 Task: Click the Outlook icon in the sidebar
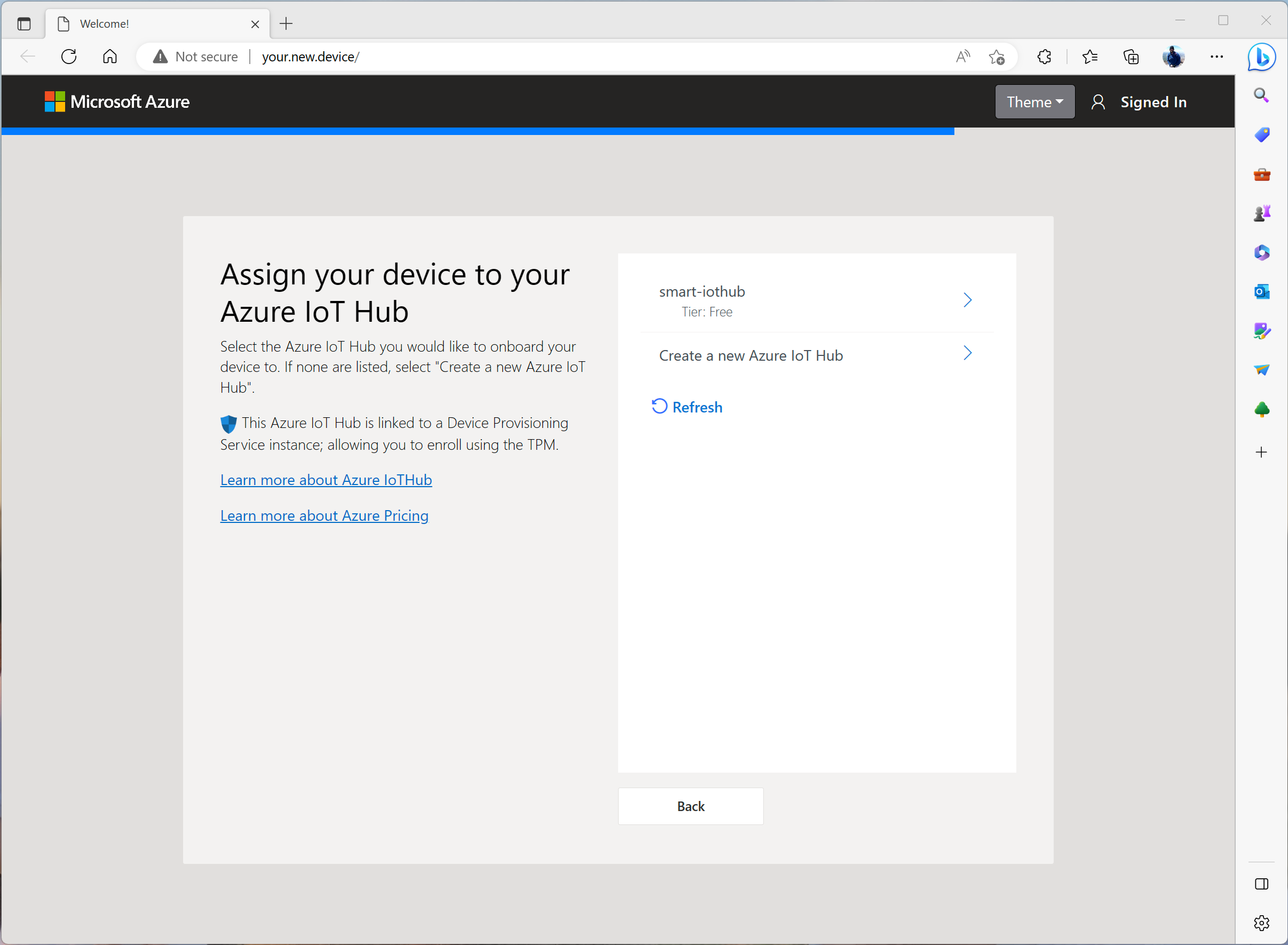[1262, 292]
